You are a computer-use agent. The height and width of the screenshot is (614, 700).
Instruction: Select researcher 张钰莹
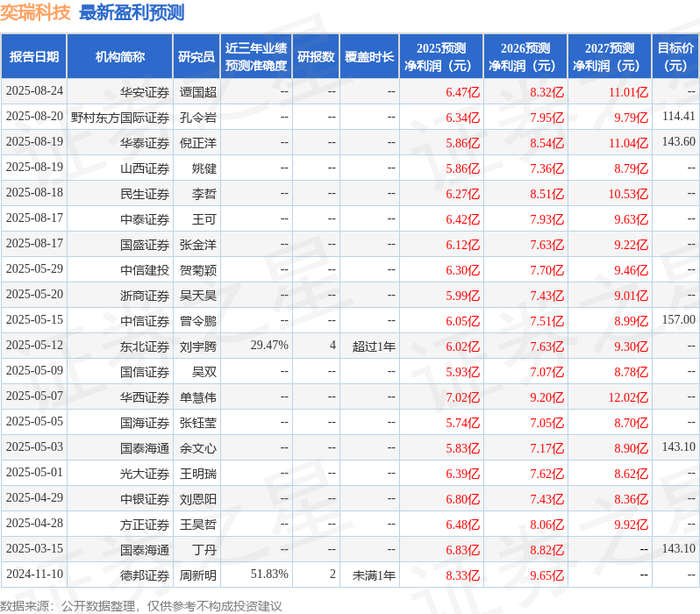[x=198, y=423]
